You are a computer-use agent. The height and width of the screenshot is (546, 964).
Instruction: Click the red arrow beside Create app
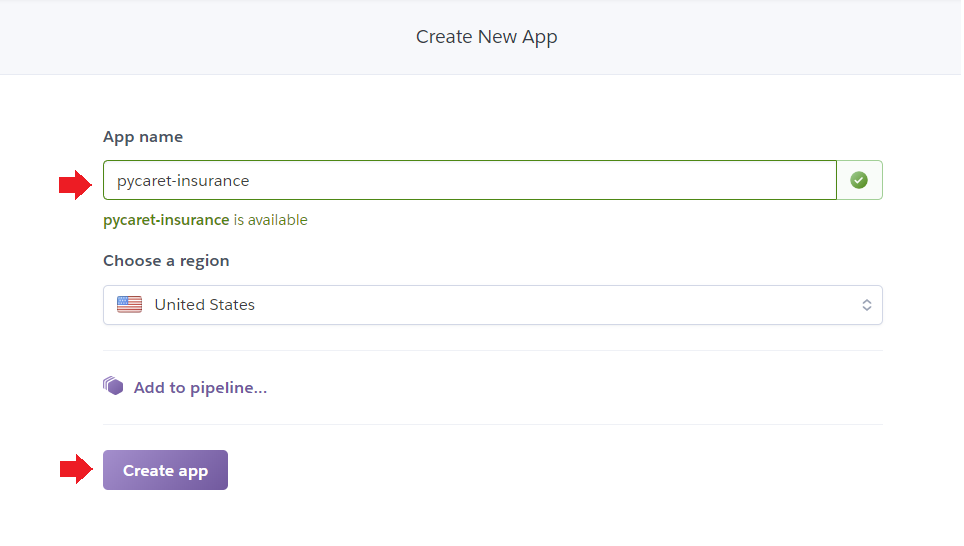pyautogui.click(x=75, y=469)
